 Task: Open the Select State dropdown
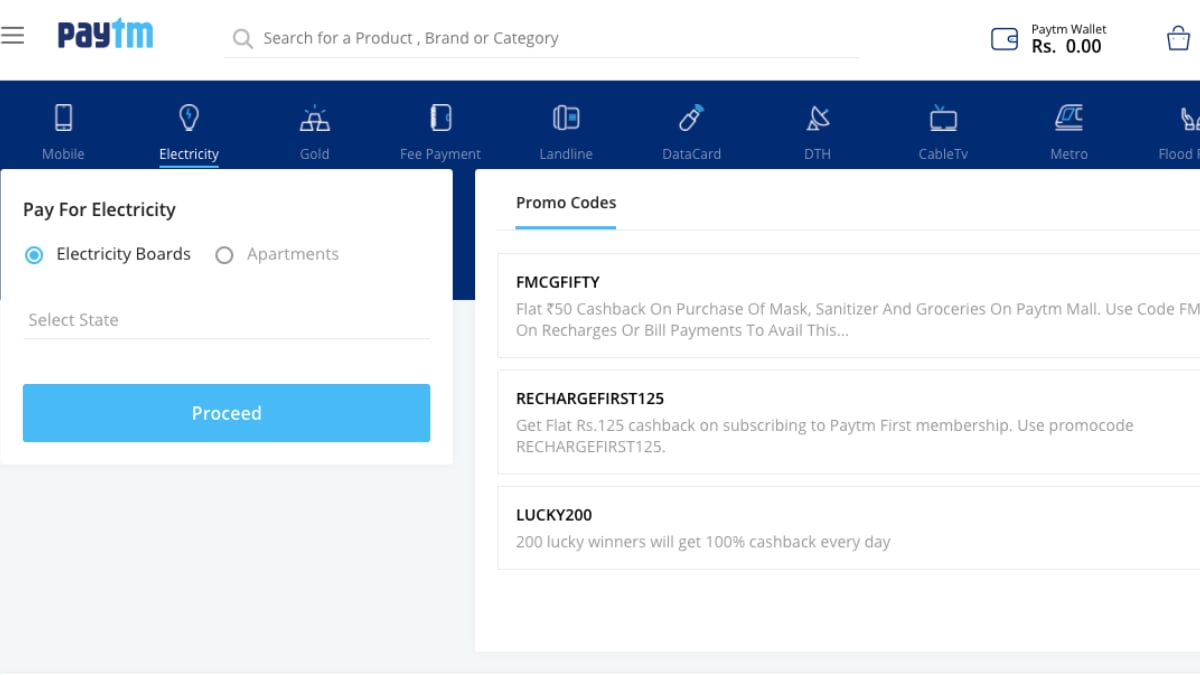[226, 320]
